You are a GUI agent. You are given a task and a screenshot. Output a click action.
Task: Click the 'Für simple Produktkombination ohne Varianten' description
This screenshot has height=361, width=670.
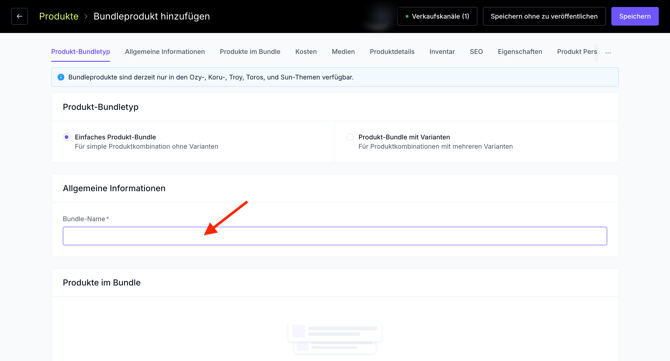(147, 147)
